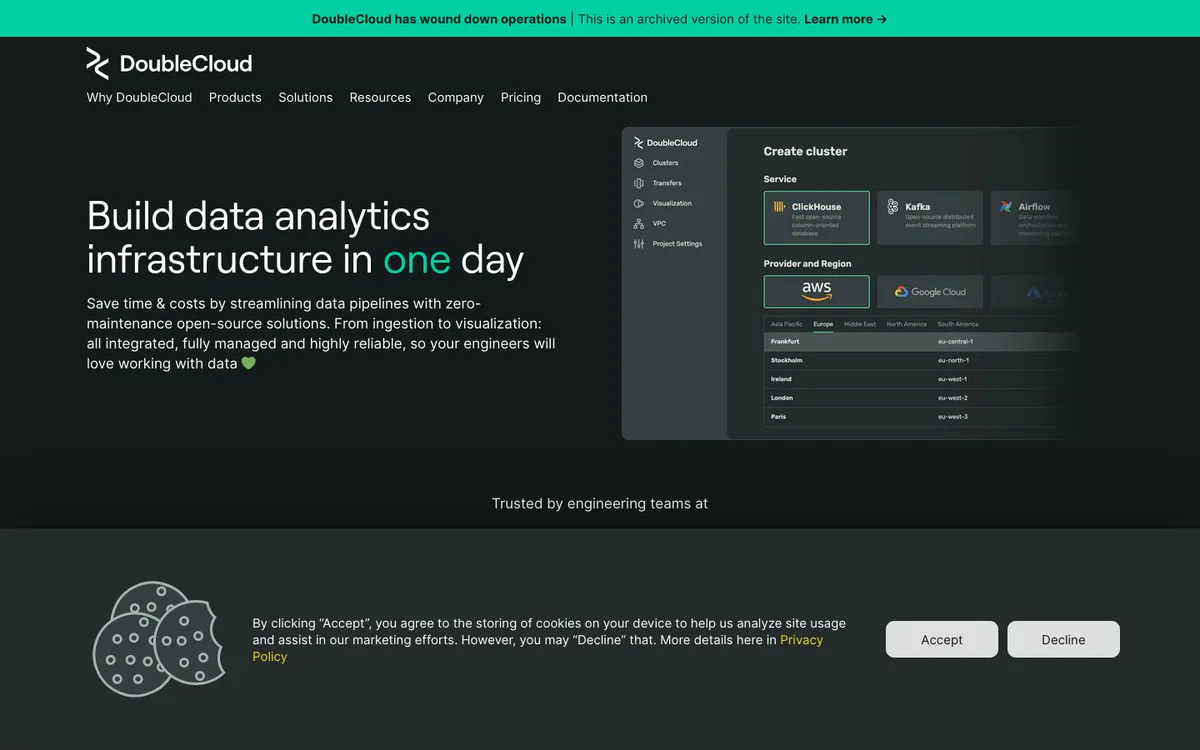1200x750 pixels.
Task: Select the VPC network icon
Action: [x=639, y=224]
